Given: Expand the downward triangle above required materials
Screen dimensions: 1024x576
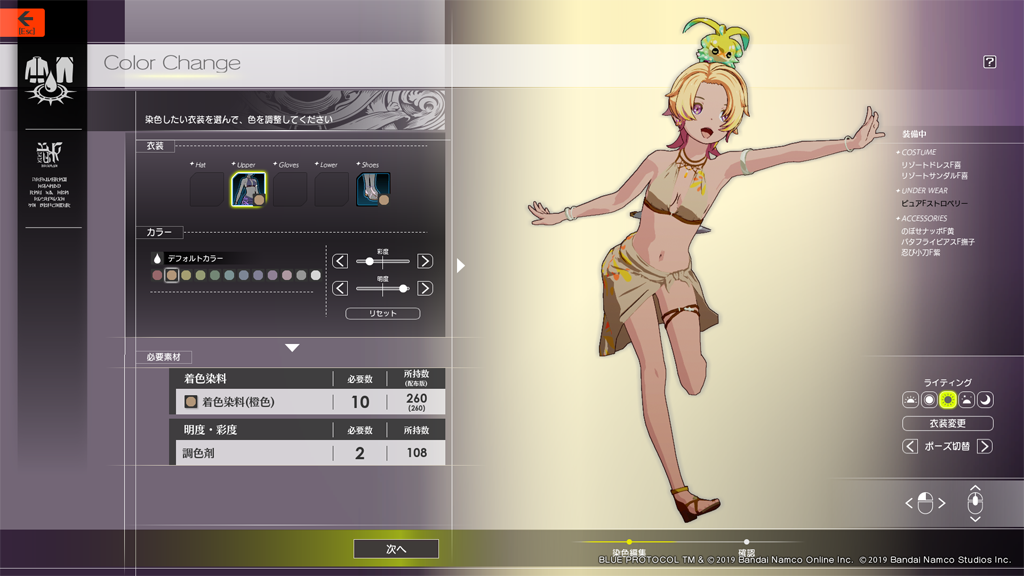Looking at the screenshot, I should point(292,348).
